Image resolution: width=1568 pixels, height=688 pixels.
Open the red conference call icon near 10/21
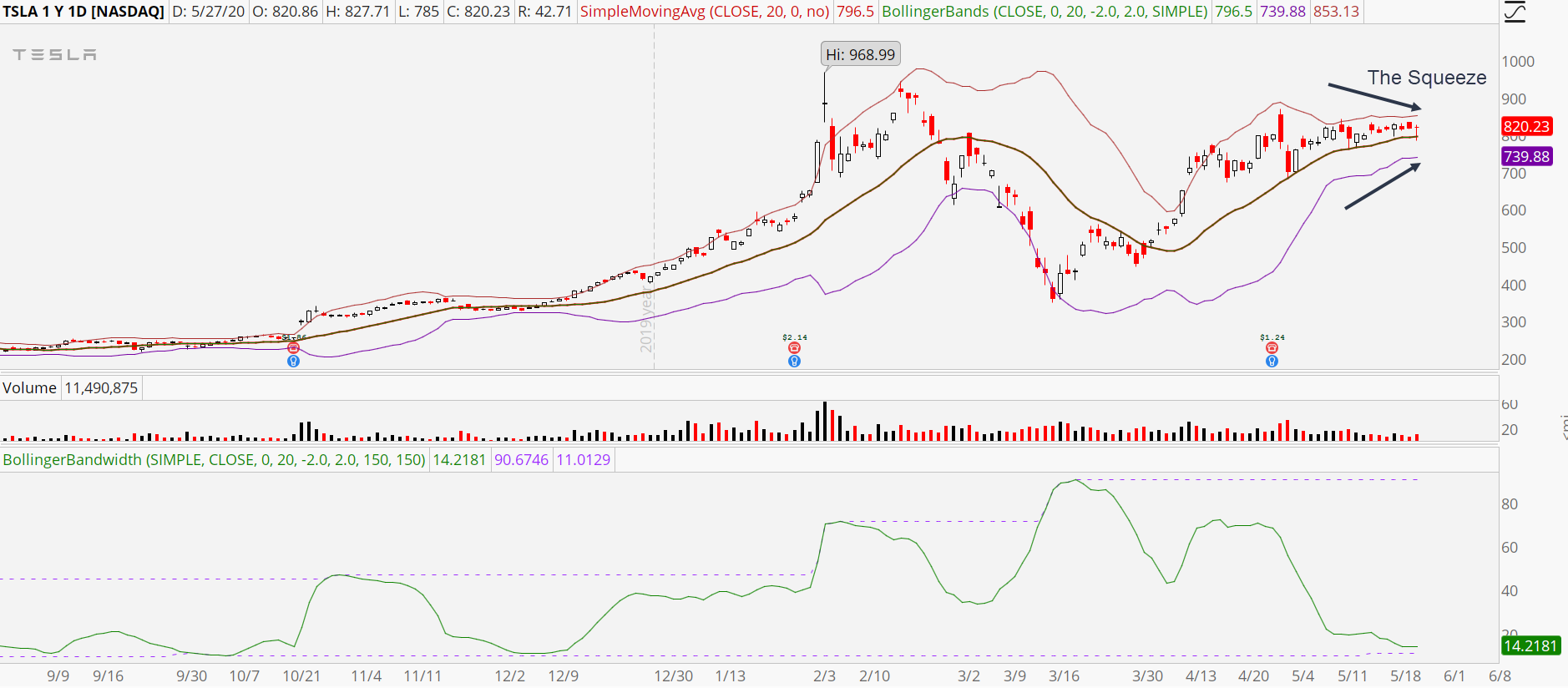293,348
